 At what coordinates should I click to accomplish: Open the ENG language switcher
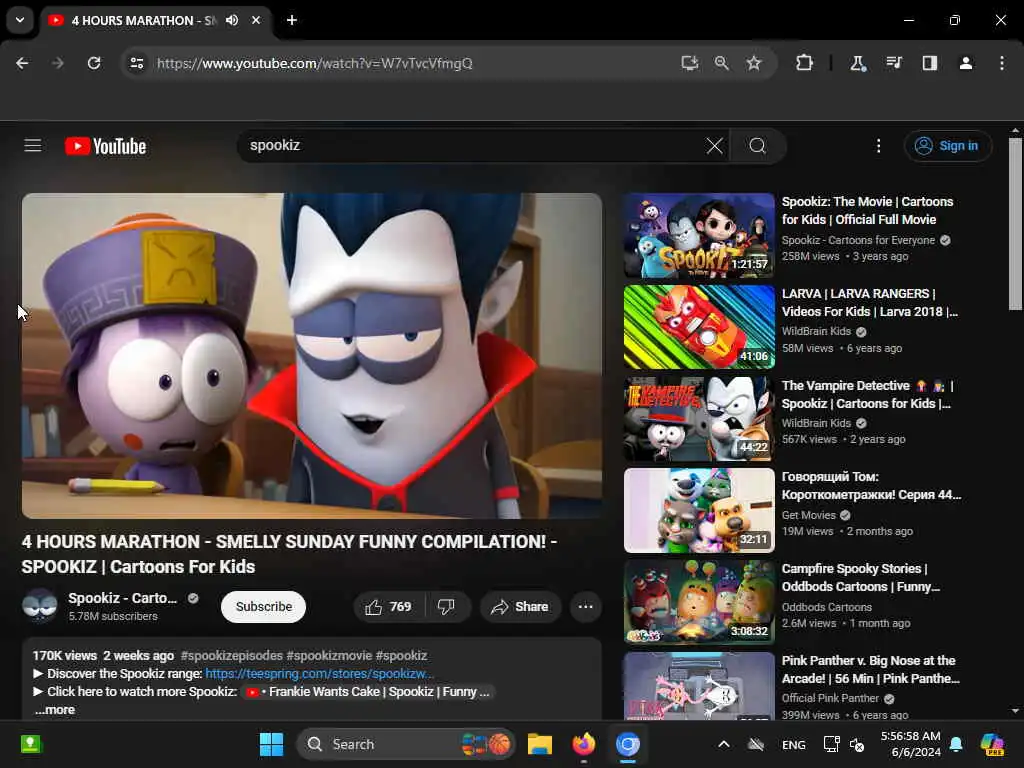click(793, 745)
